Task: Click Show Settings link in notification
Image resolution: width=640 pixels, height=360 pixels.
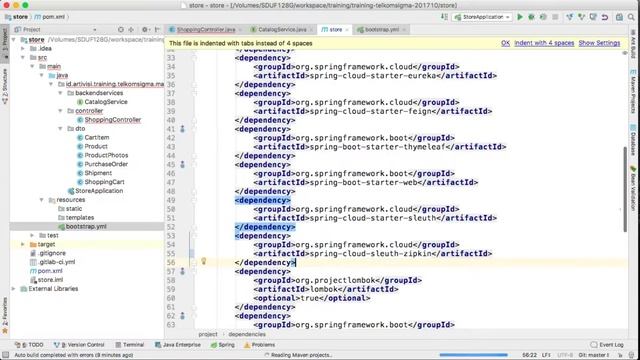Action: click(599, 43)
